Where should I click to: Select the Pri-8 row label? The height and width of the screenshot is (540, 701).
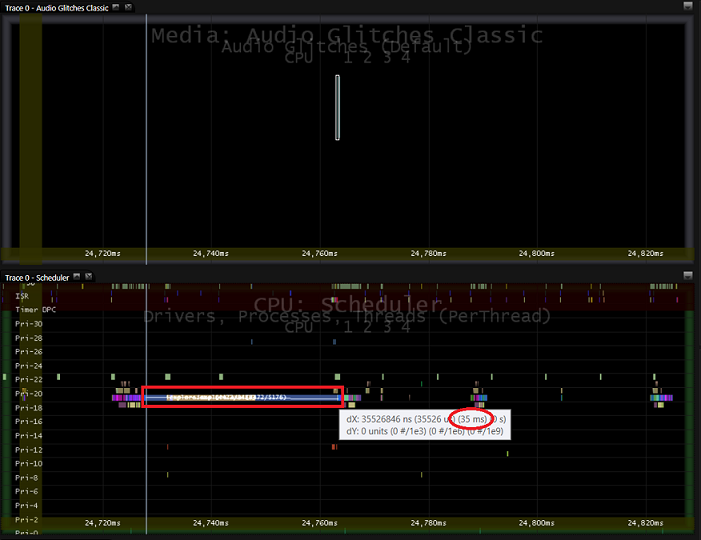26,478
